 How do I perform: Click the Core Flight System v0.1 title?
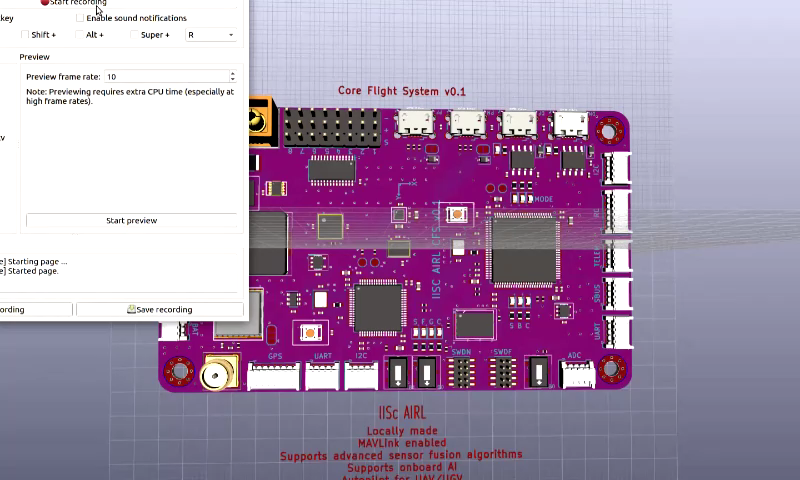402,91
